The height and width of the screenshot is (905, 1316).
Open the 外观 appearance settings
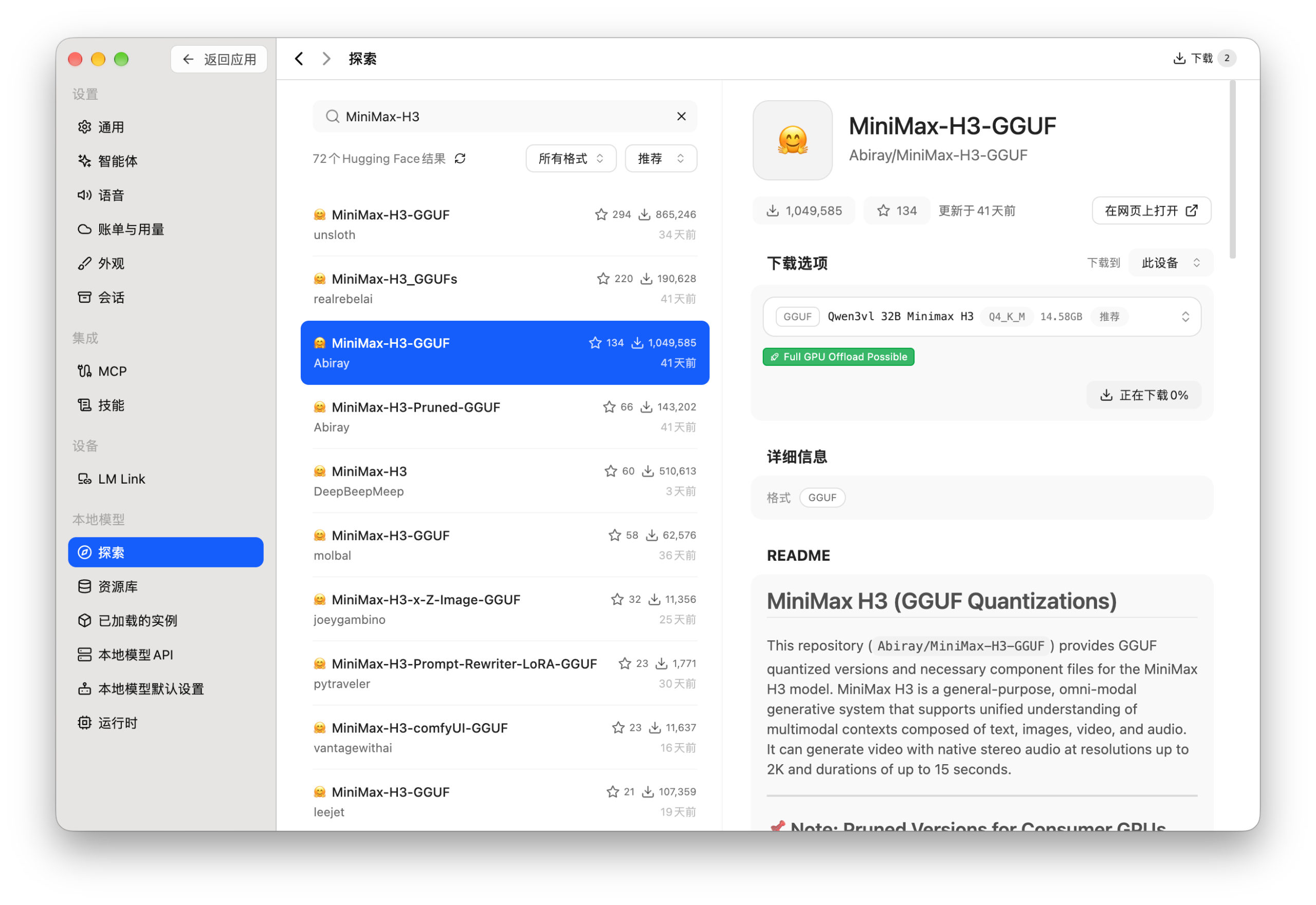(x=165, y=263)
